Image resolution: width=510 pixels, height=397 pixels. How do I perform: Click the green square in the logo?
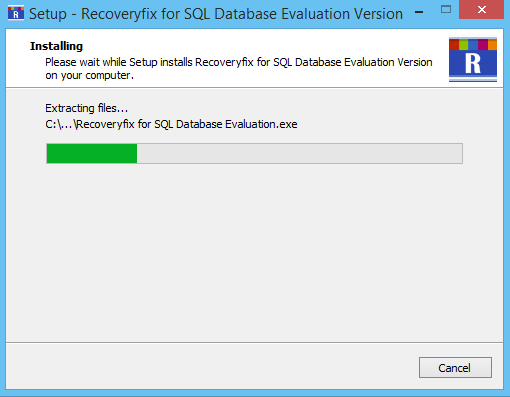click(x=463, y=45)
